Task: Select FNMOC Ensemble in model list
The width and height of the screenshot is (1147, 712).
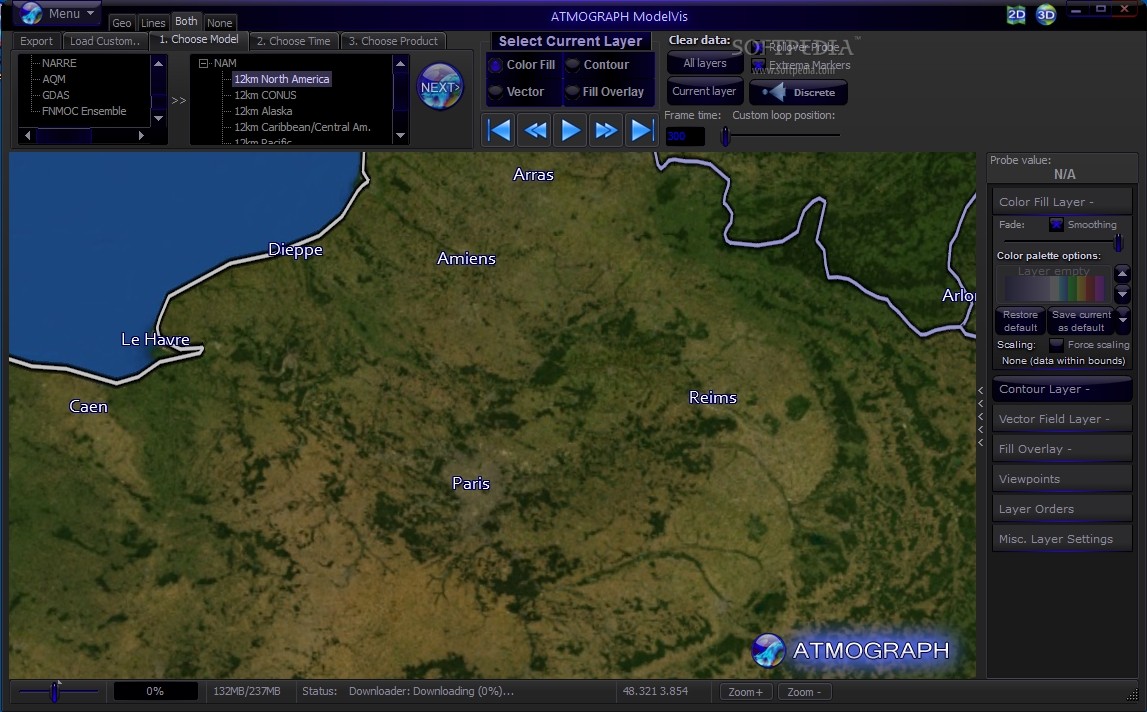Action: pyautogui.click(x=84, y=111)
